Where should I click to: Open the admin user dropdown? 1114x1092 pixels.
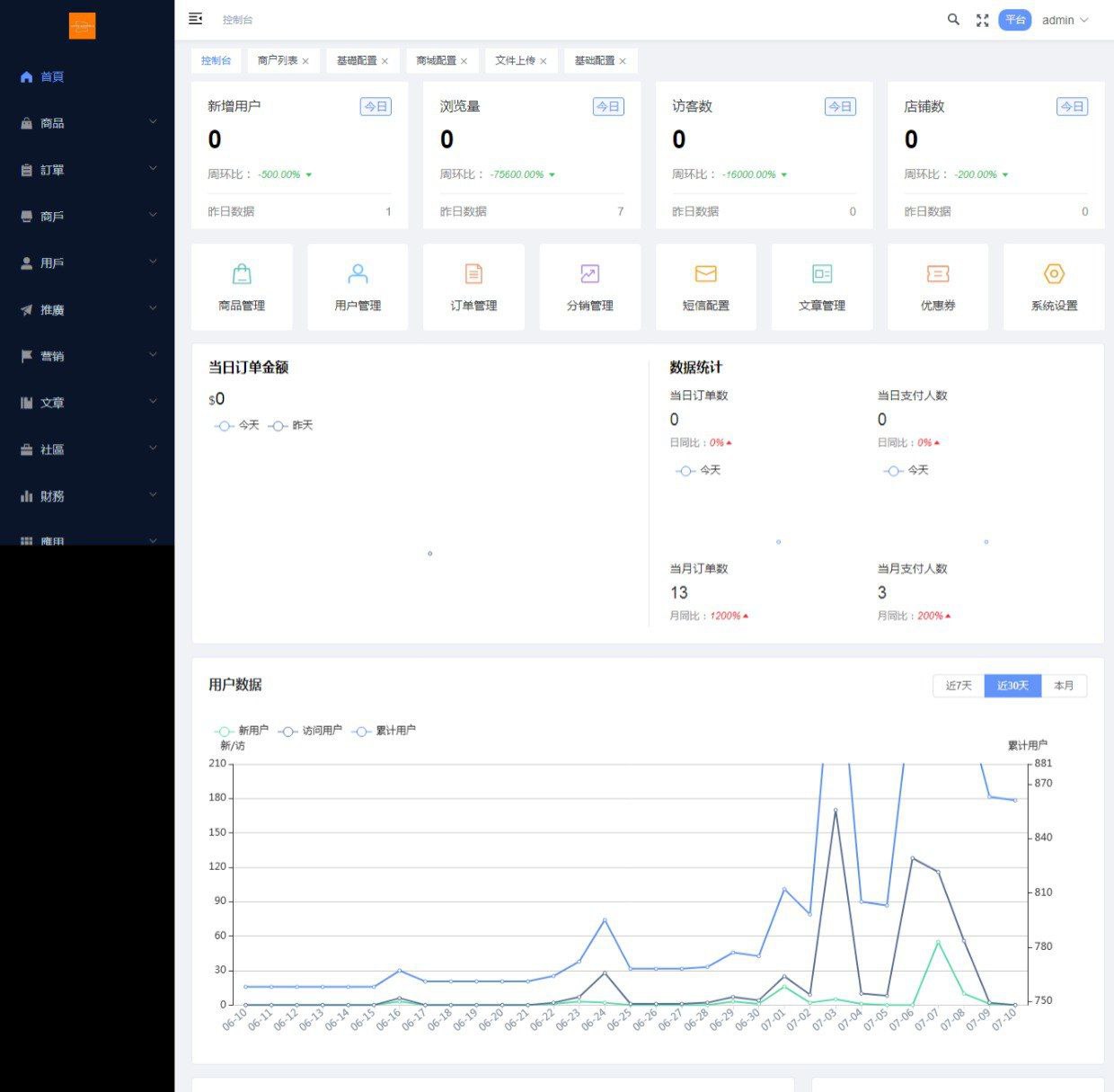pyautogui.click(x=1065, y=20)
